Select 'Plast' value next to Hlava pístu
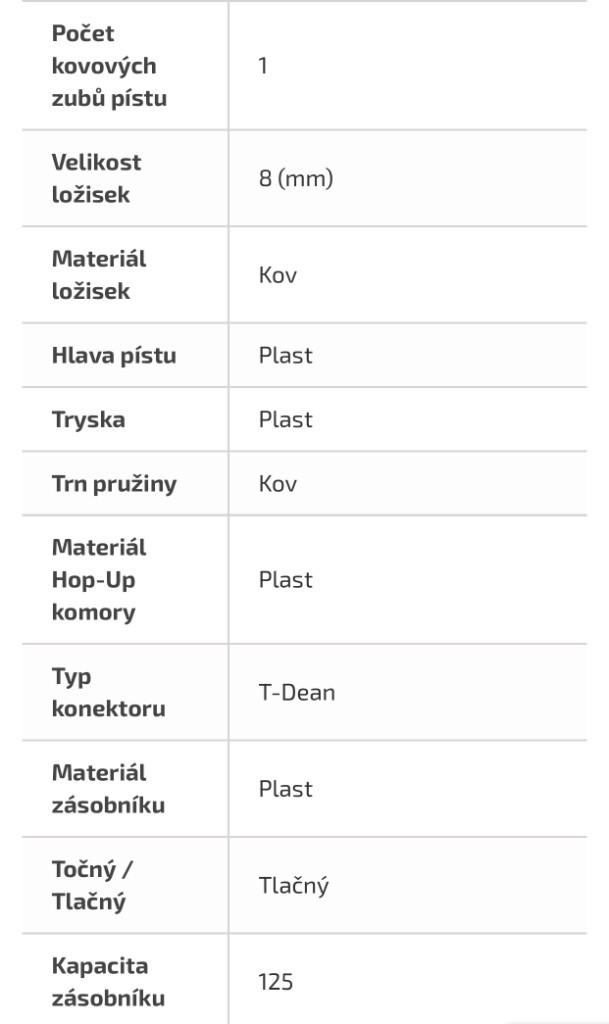The image size is (609, 1024). 286,355
